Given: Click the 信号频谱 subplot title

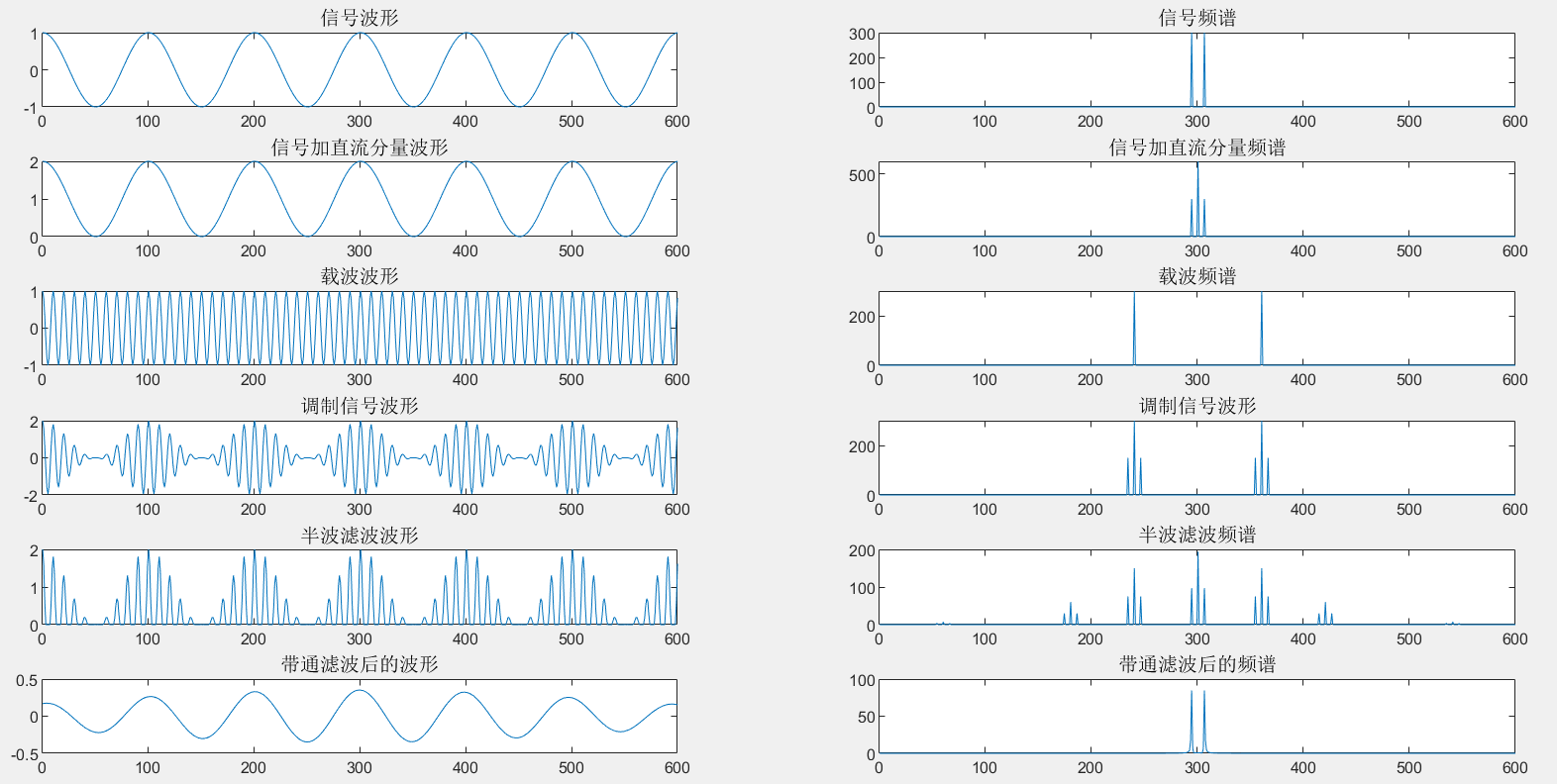Looking at the screenshot, I should coord(1197,18).
